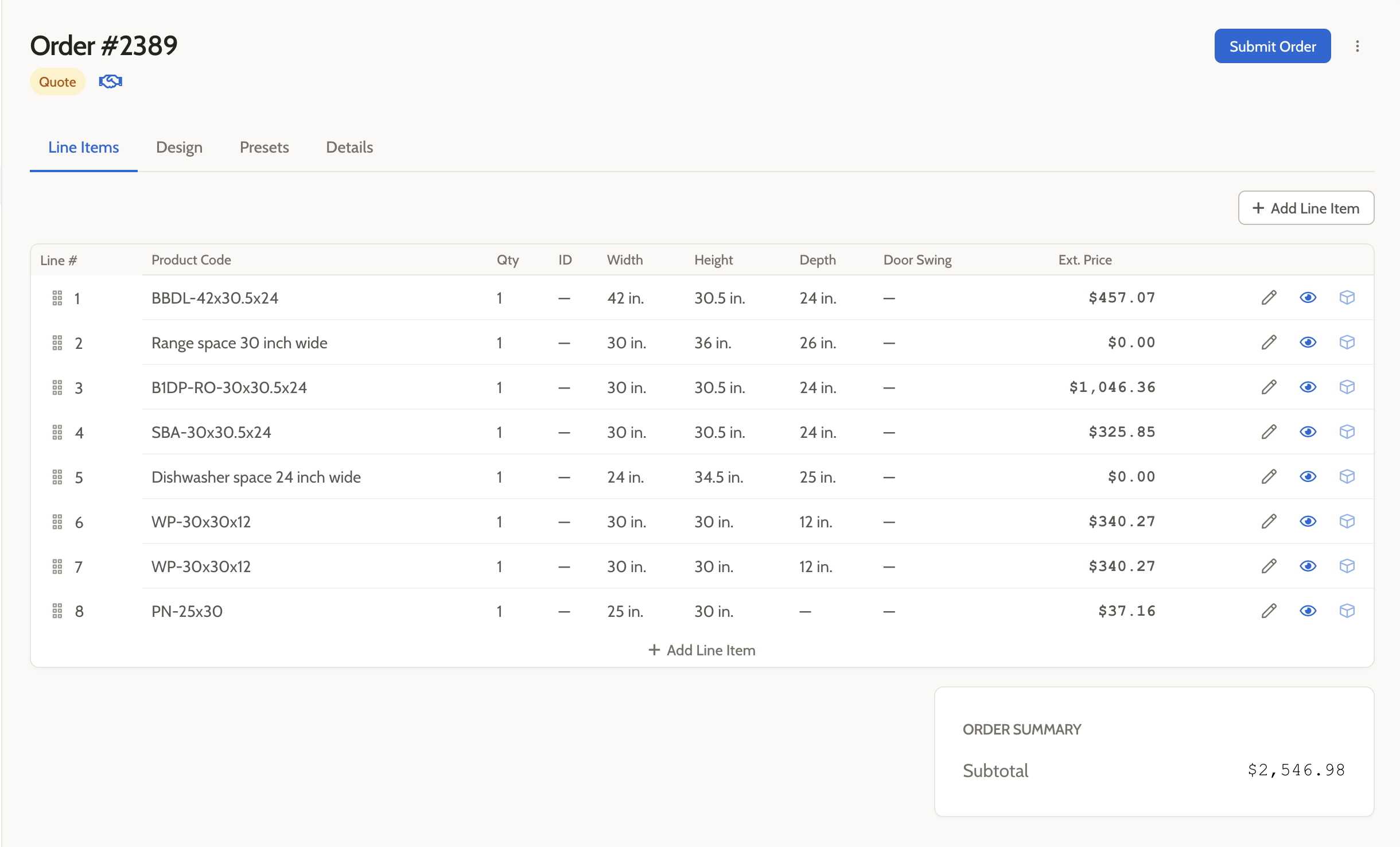Open the Details tab
Viewport: 1400px width, 847px height.
point(349,147)
